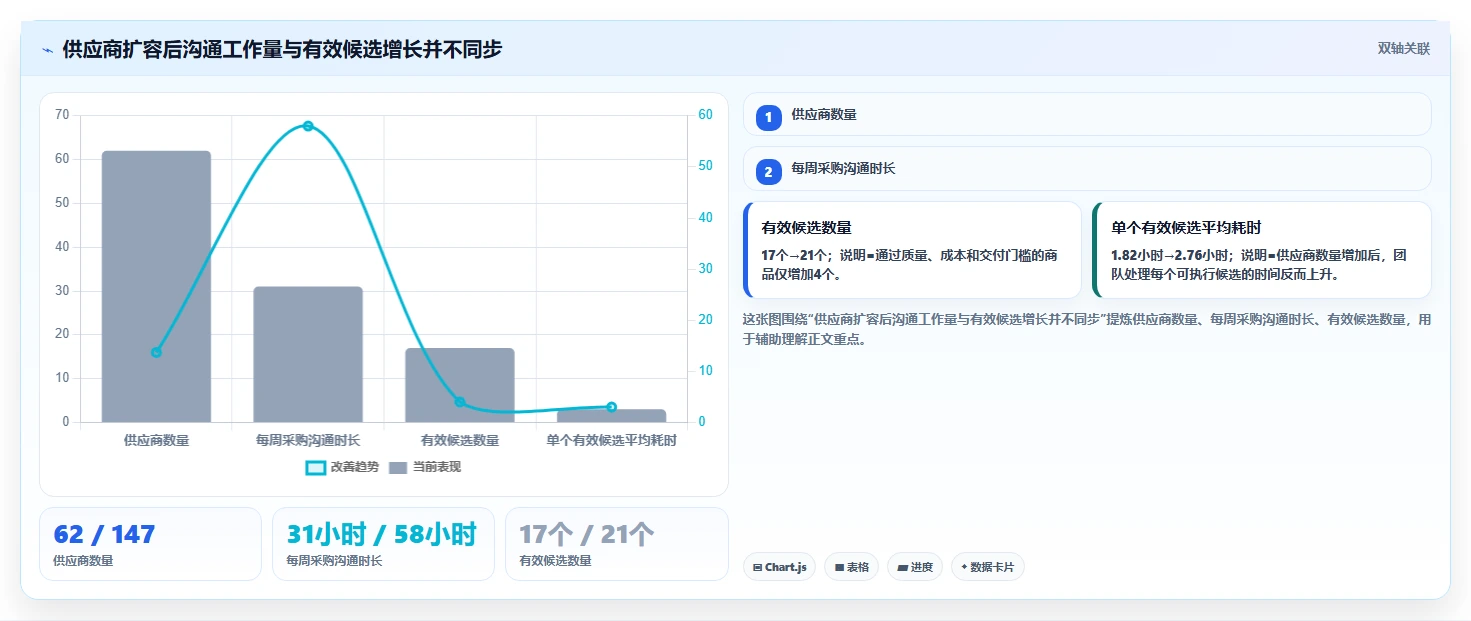Click the x-axis label 有效候选数量
Image resolution: width=1471 pixels, height=621 pixels.
pos(460,440)
